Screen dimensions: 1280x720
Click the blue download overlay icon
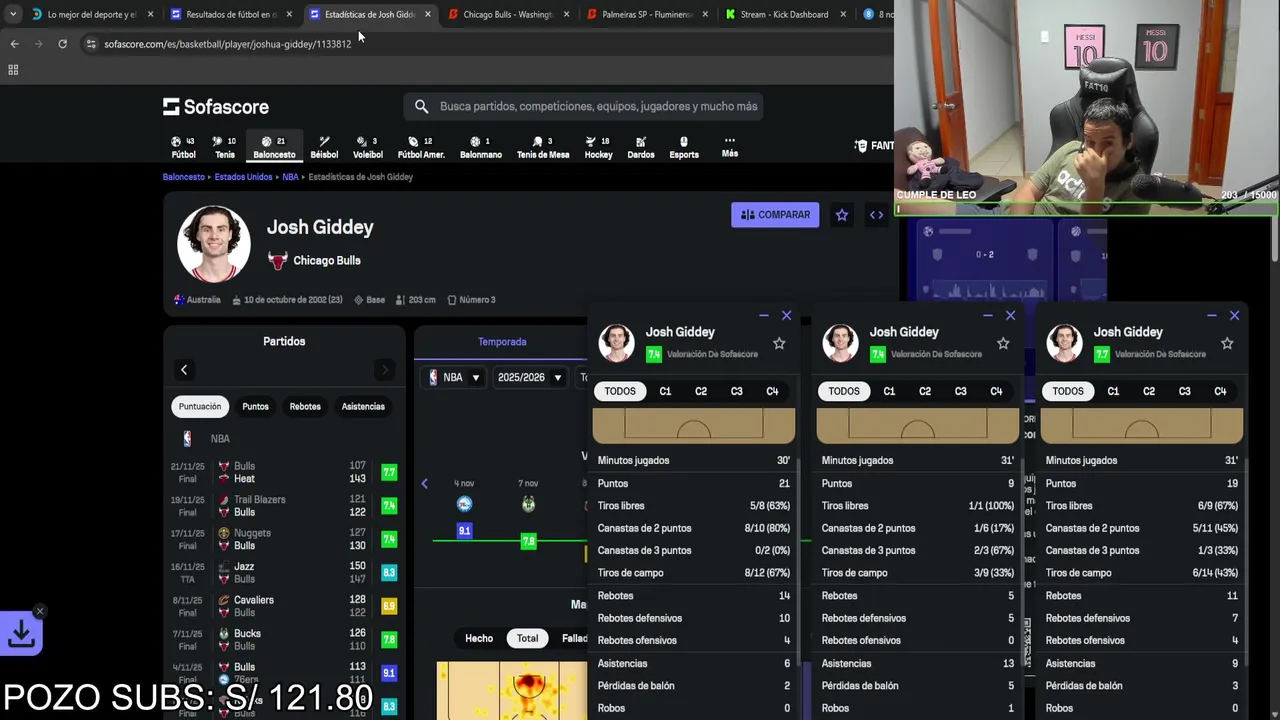(x=21, y=634)
